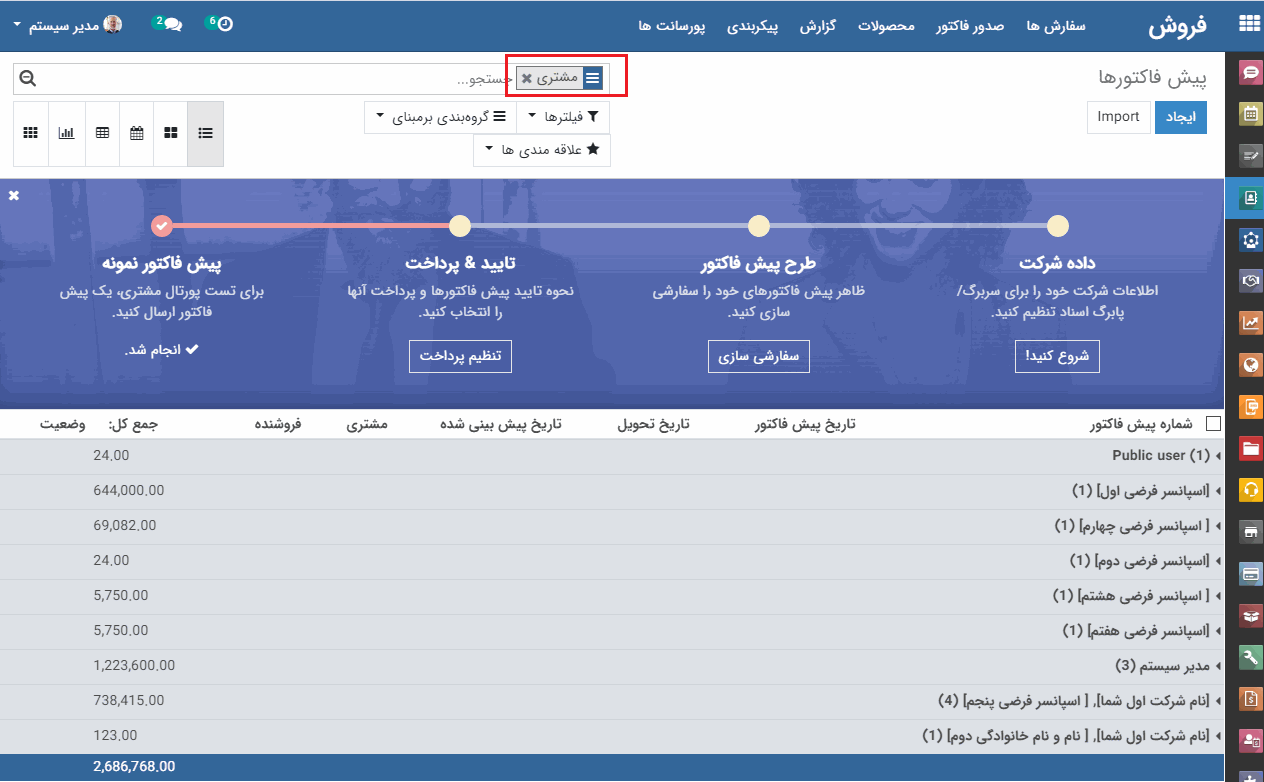1264x782 pixels.
Task: Click the شروع کنید! button
Action: (x=1057, y=356)
